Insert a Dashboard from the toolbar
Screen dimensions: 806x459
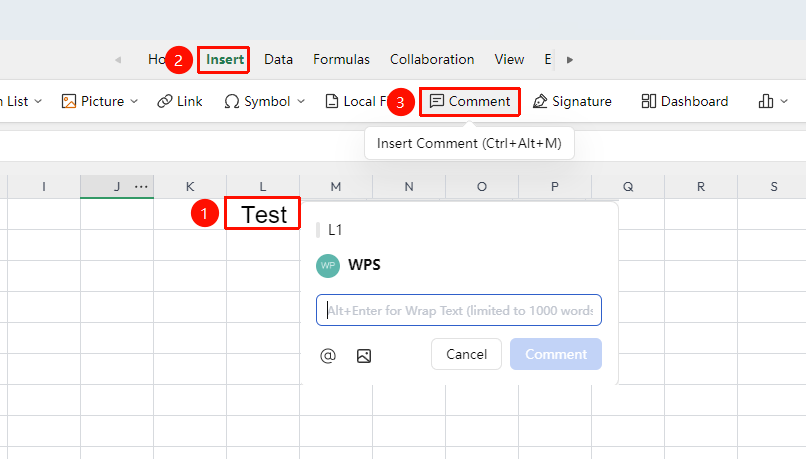(685, 101)
